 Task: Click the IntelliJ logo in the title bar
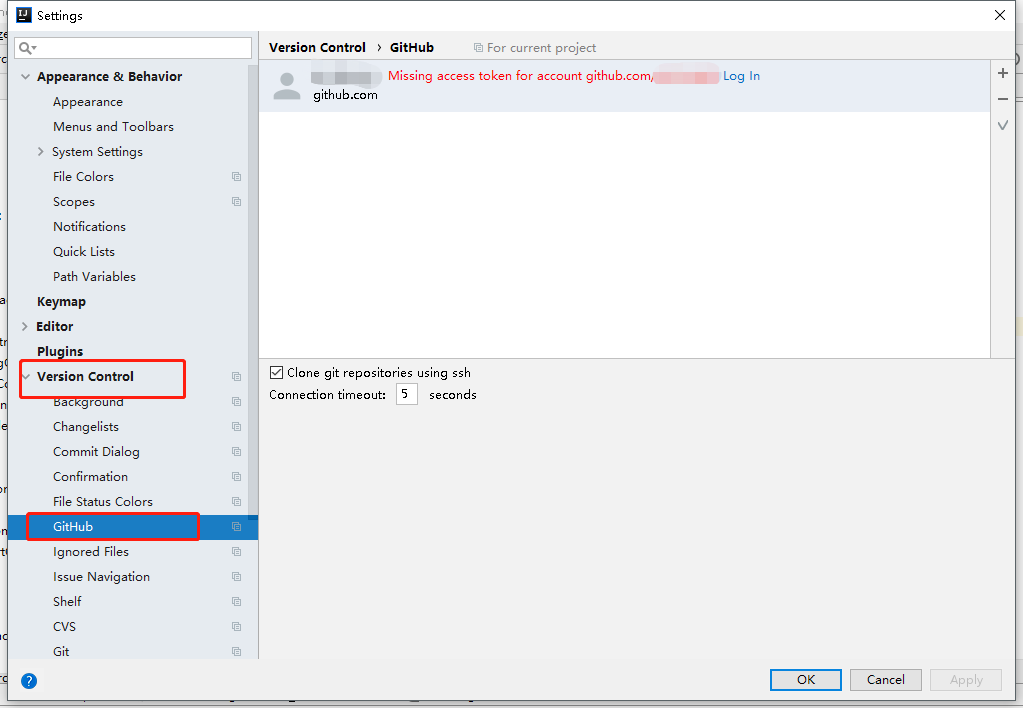coord(23,15)
